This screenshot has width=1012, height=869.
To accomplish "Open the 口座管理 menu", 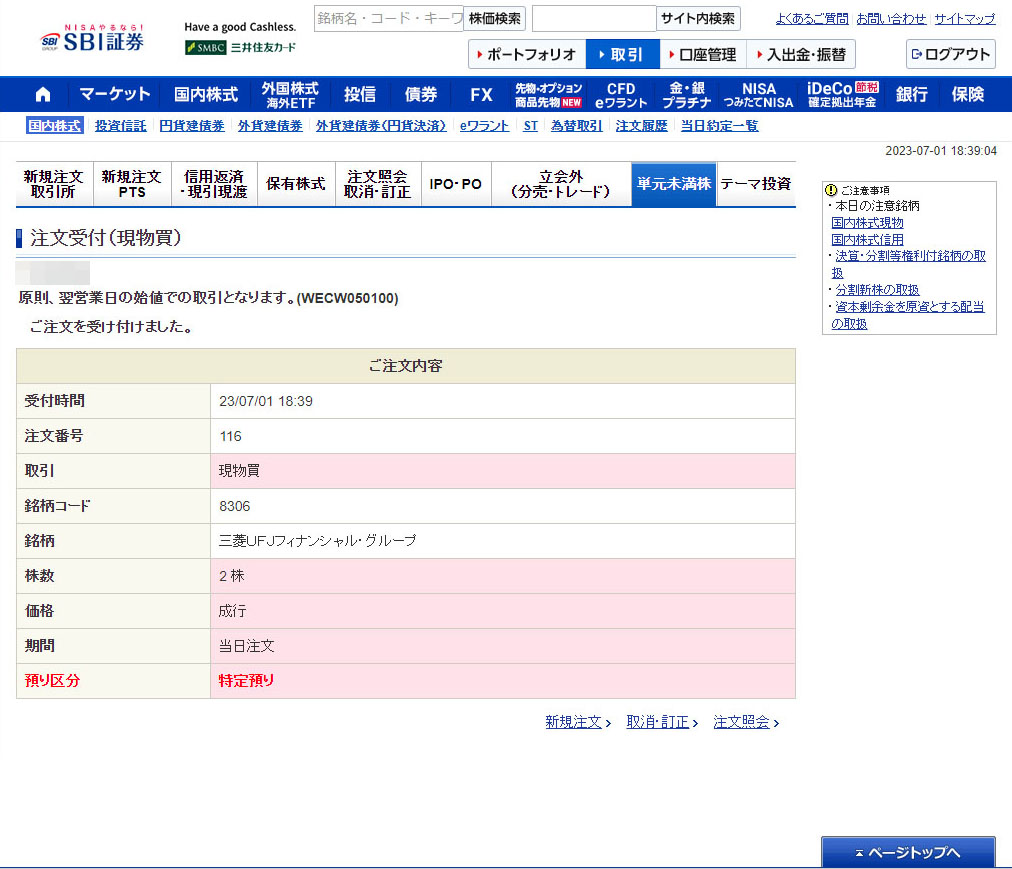I will [x=702, y=54].
